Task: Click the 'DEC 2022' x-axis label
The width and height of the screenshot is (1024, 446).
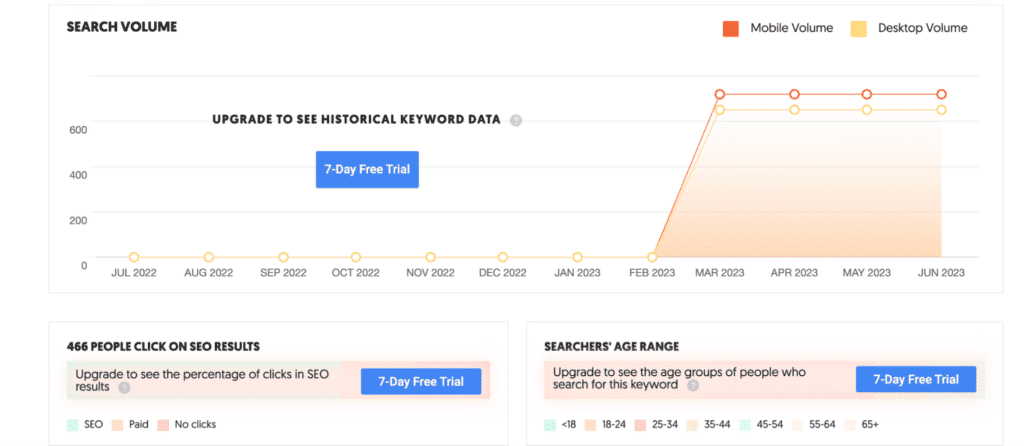Action: pyautogui.click(x=502, y=273)
